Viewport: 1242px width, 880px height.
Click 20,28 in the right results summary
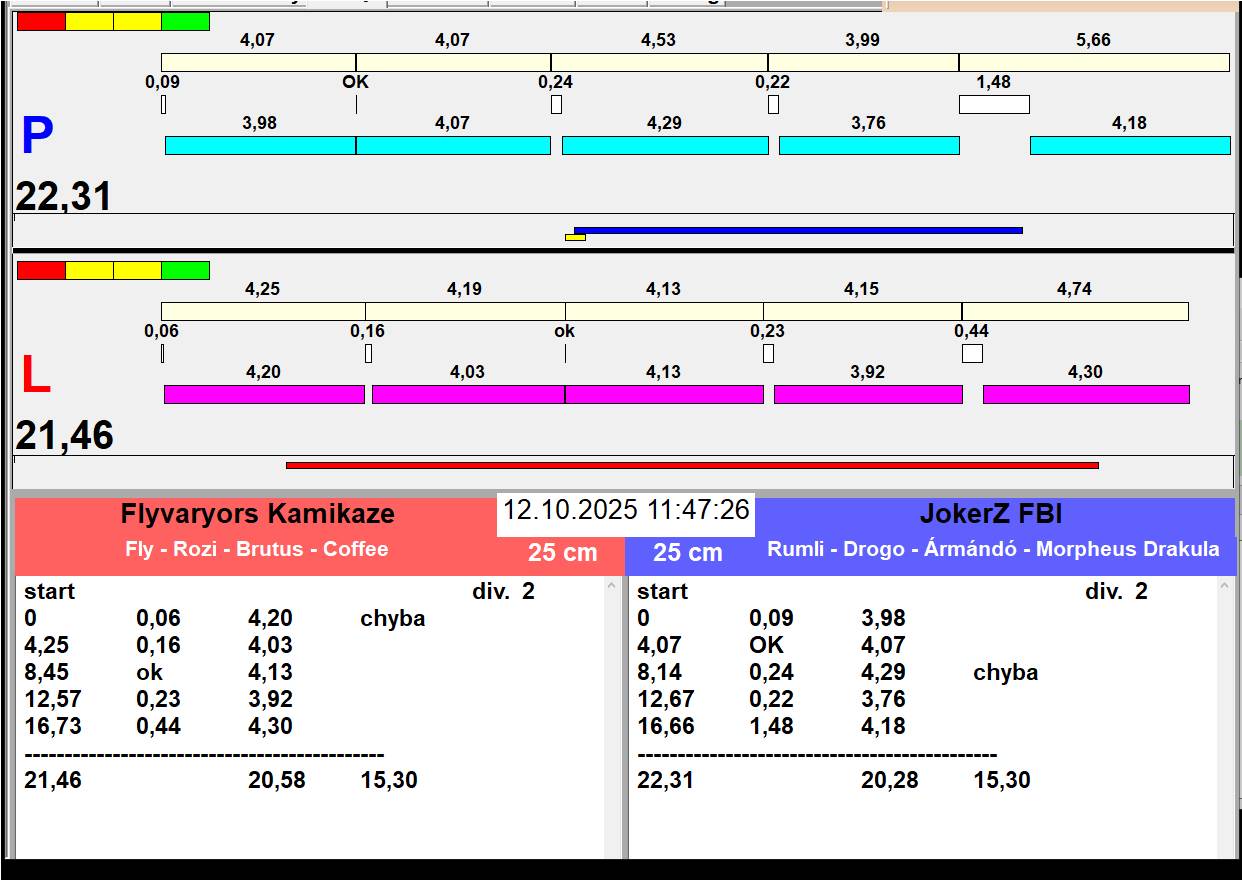pyautogui.click(x=890, y=780)
